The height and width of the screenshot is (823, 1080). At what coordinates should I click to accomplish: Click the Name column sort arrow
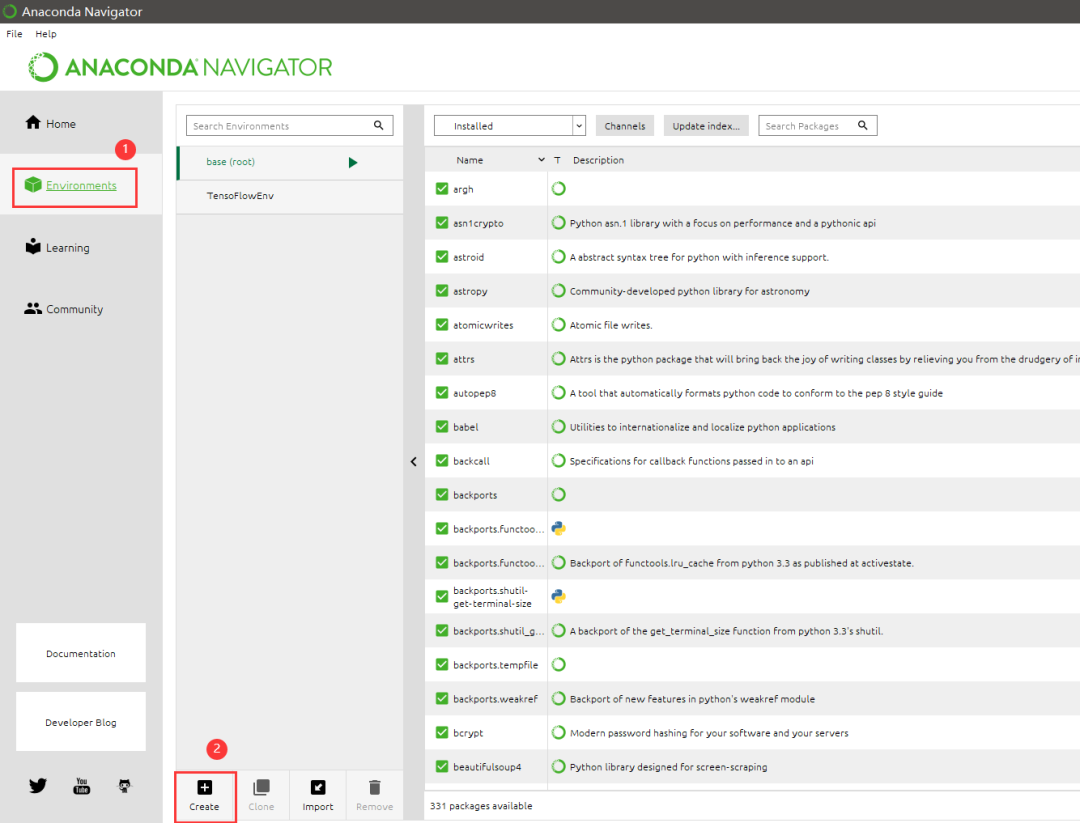pyautogui.click(x=541, y=160)
